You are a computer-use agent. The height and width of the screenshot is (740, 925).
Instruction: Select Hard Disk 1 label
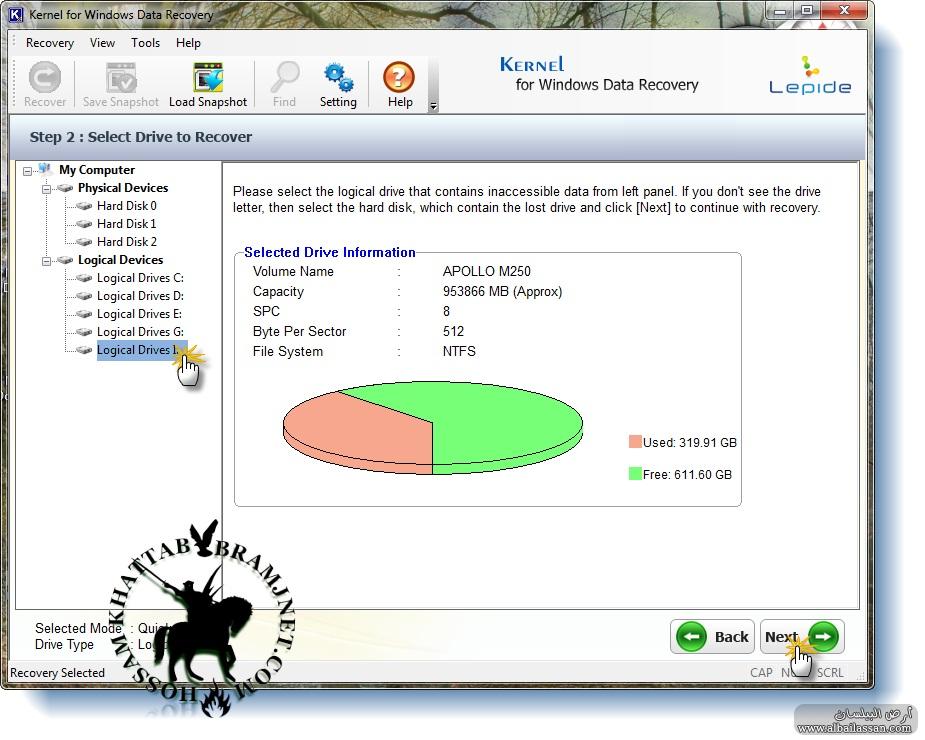[x=127, y=224]
